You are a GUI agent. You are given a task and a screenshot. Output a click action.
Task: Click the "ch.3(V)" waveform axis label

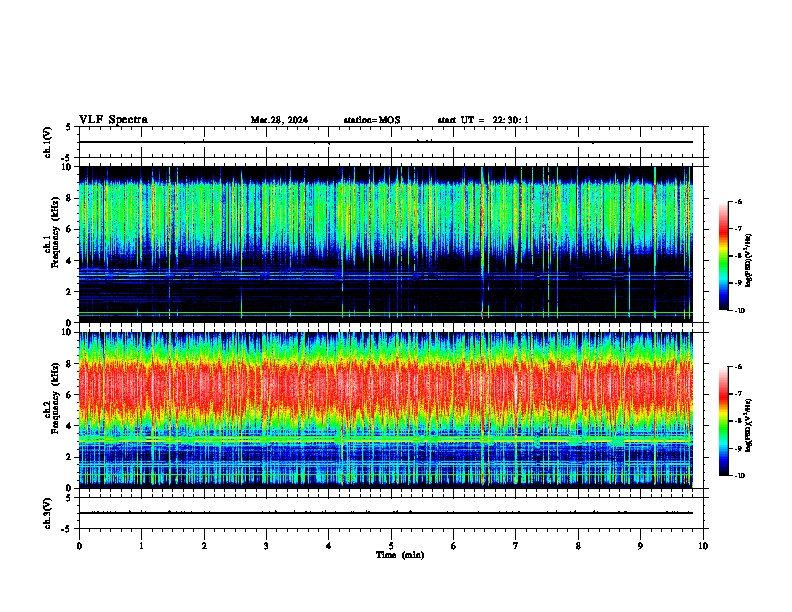pyautogui.click(x=48, y=513)
